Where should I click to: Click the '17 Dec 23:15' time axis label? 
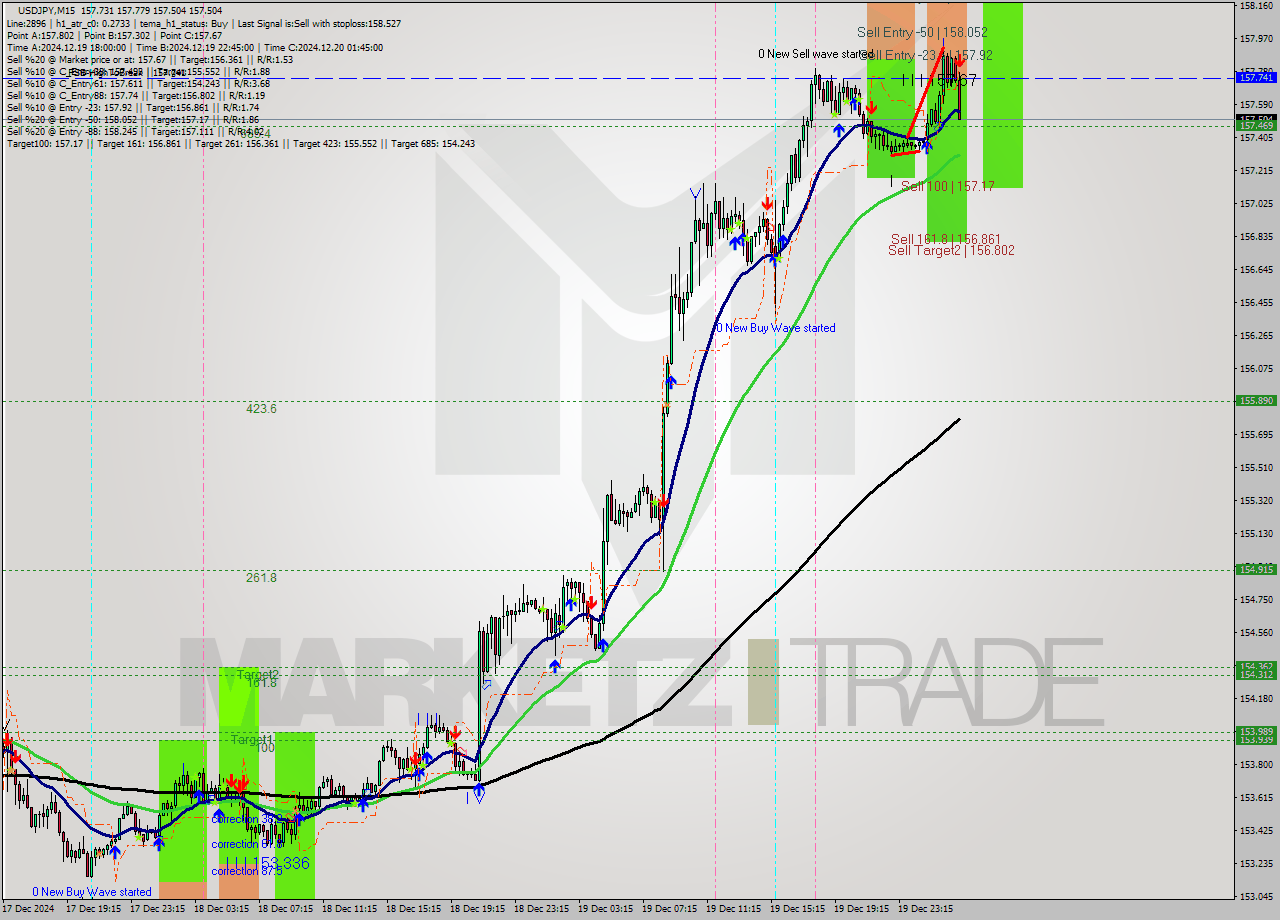[x=158, y=909]
